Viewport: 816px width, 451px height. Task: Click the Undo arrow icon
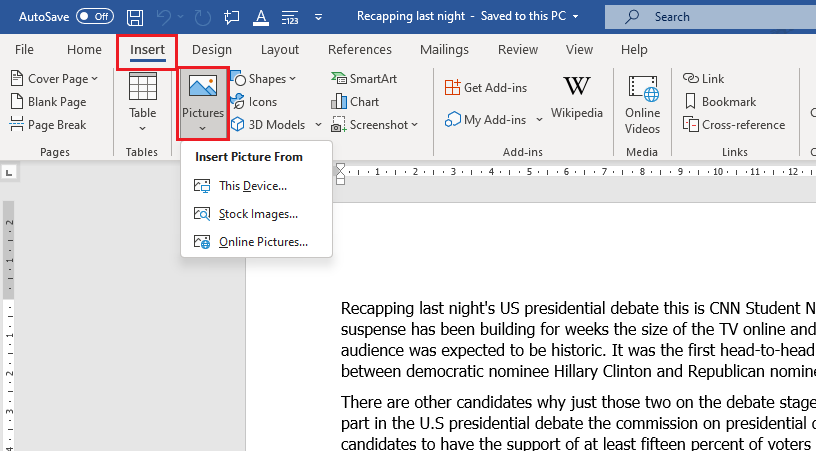click(x=163, y=17)
